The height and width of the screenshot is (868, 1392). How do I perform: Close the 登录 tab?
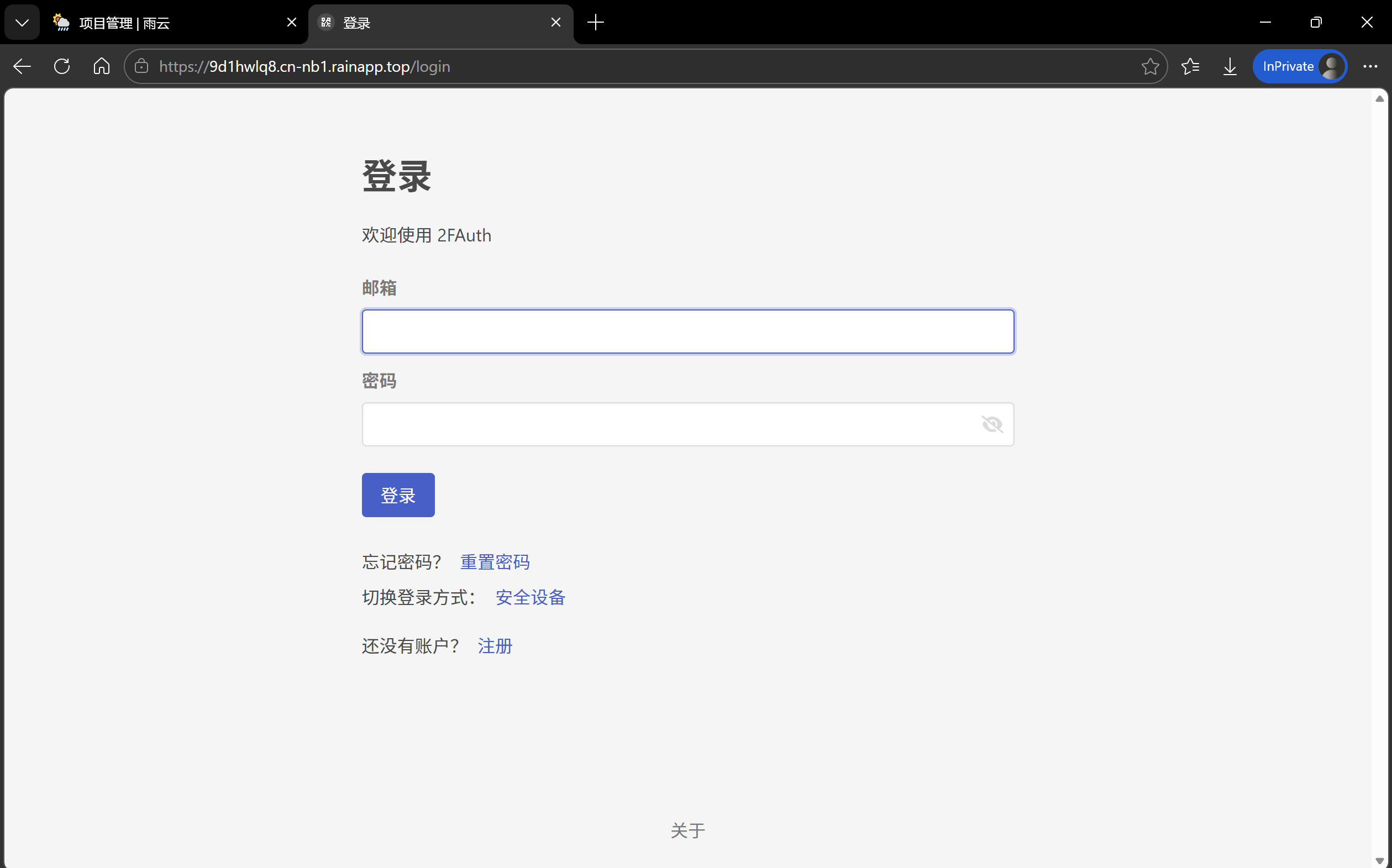tap(556, 23)
